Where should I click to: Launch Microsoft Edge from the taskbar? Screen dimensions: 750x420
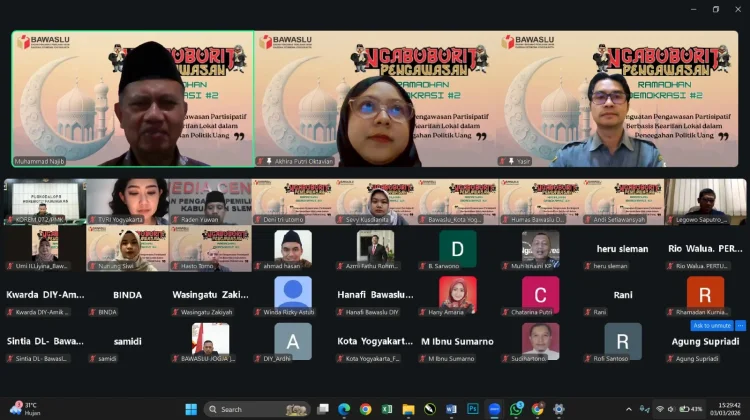pos(344,409)
